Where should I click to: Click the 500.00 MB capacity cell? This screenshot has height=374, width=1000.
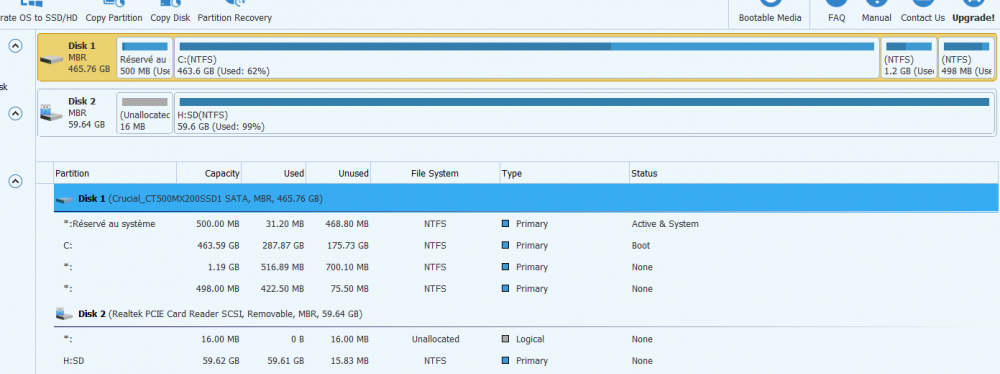(x=218, y=224)
